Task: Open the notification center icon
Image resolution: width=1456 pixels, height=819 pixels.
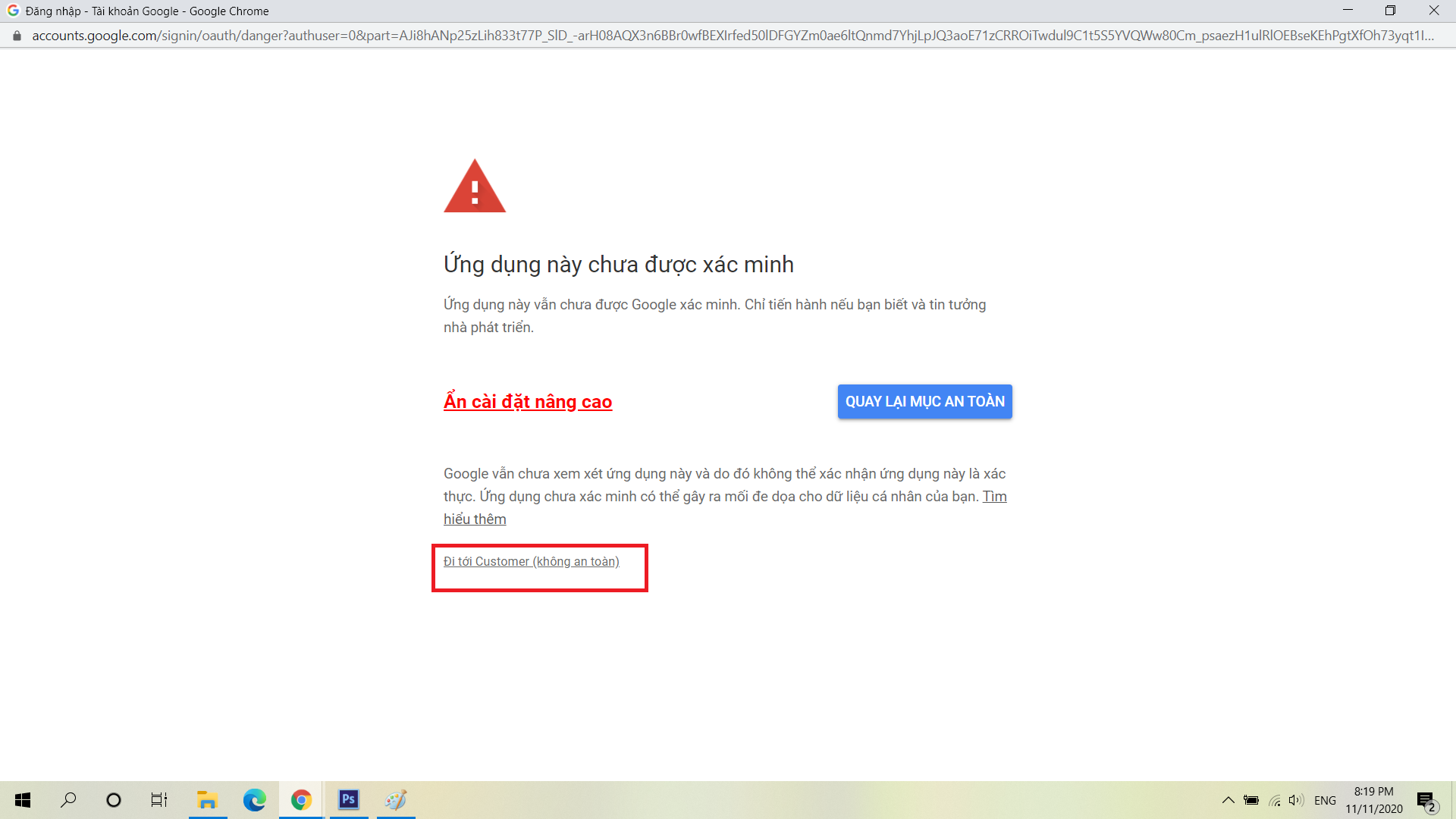Action: tap(1426, 801)
